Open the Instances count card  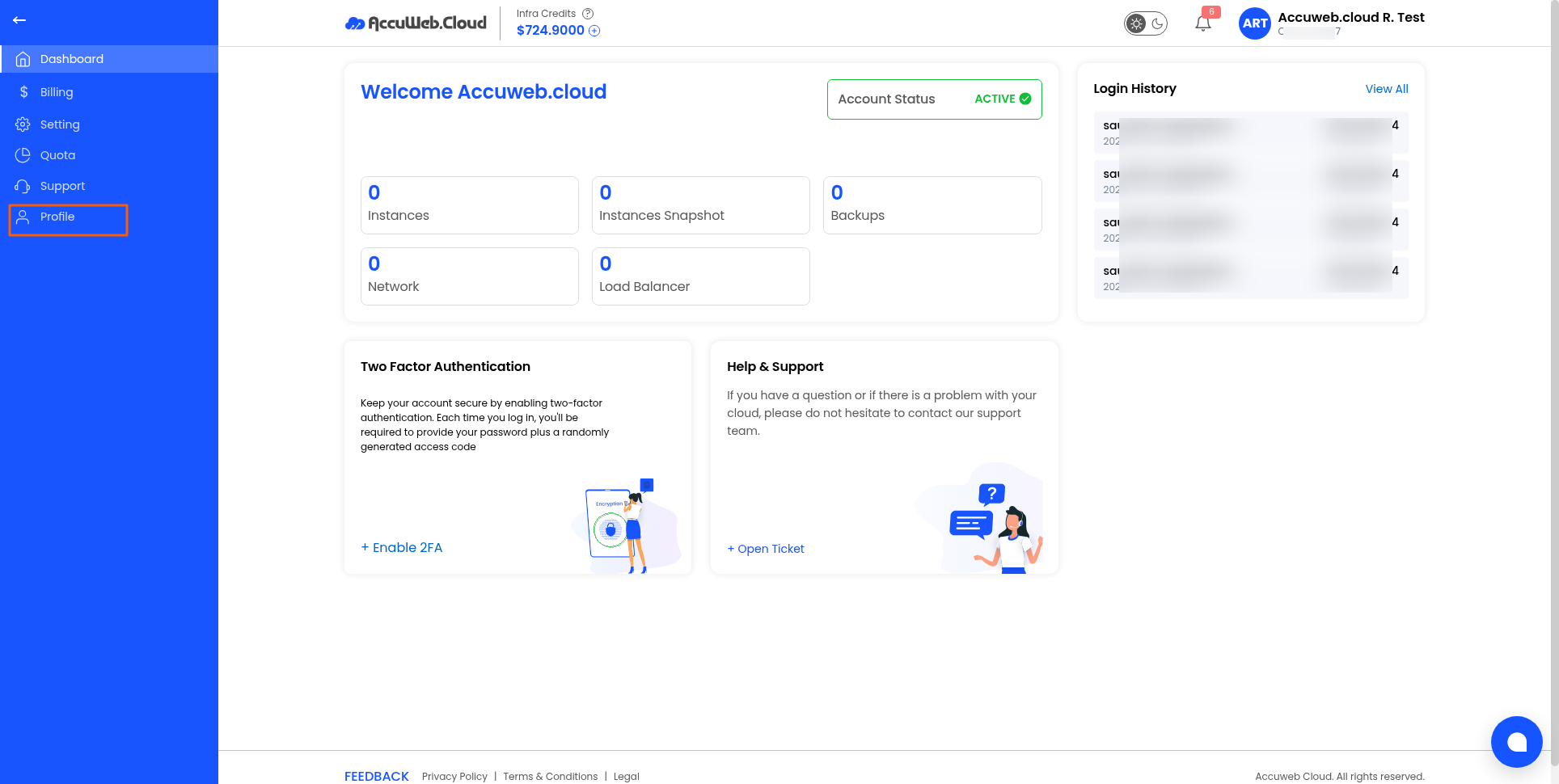coord(470,205)
